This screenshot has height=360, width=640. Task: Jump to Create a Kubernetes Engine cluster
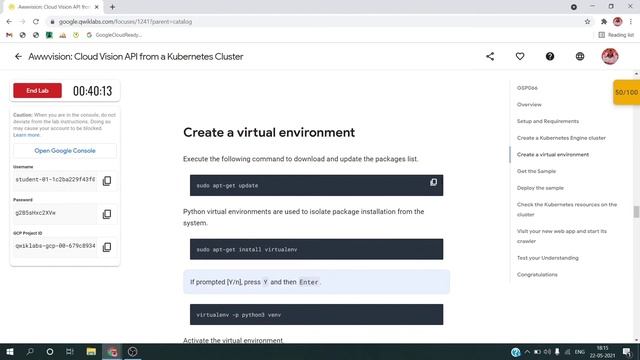click(561, 138)
